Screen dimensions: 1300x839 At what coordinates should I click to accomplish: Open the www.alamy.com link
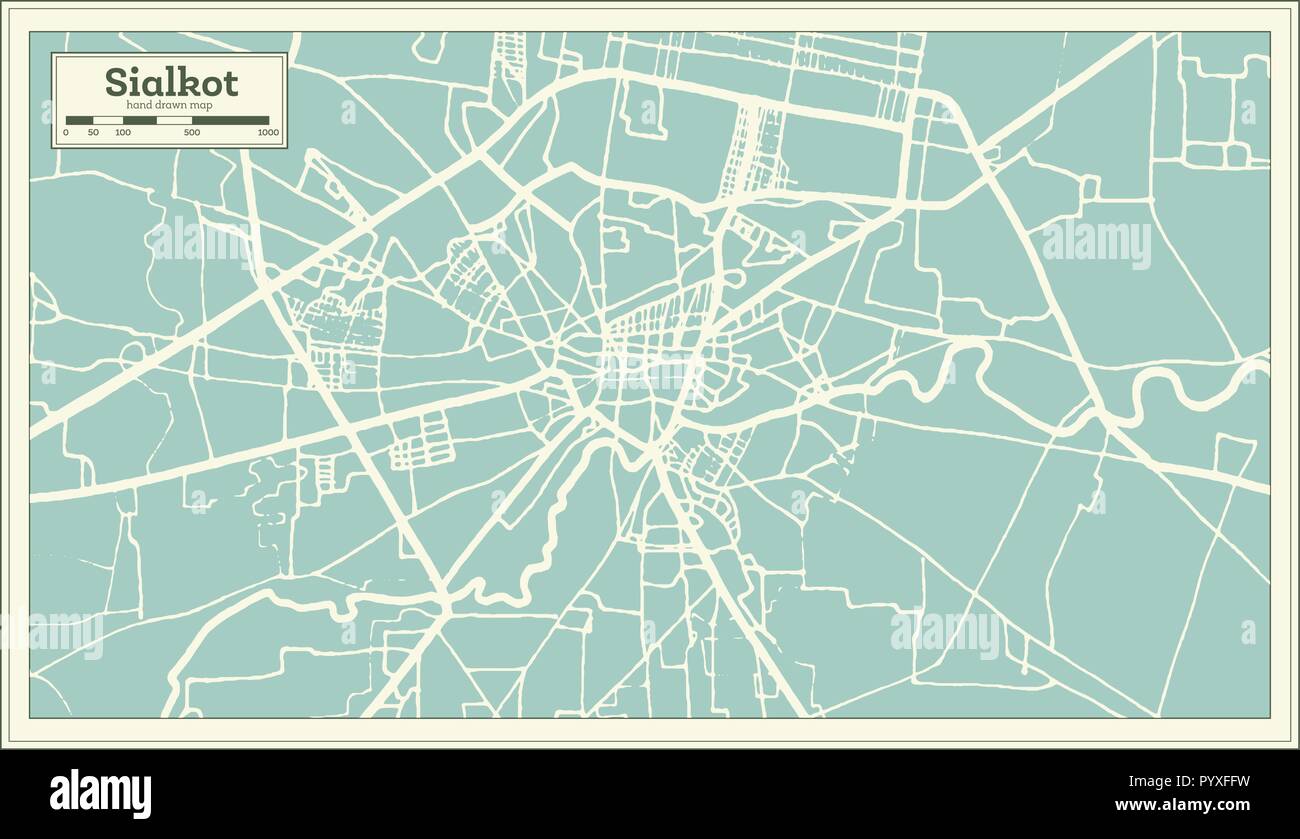click(1183, 805)
